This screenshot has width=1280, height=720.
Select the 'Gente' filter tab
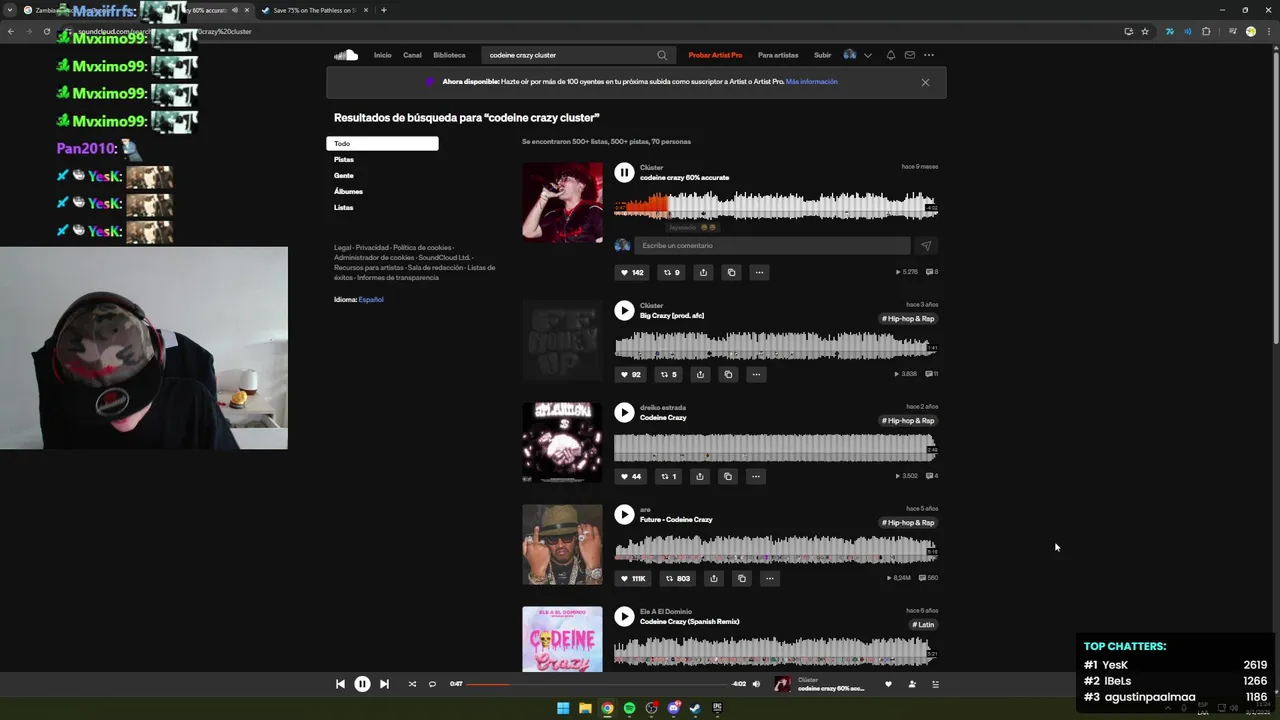pos(344,175)
